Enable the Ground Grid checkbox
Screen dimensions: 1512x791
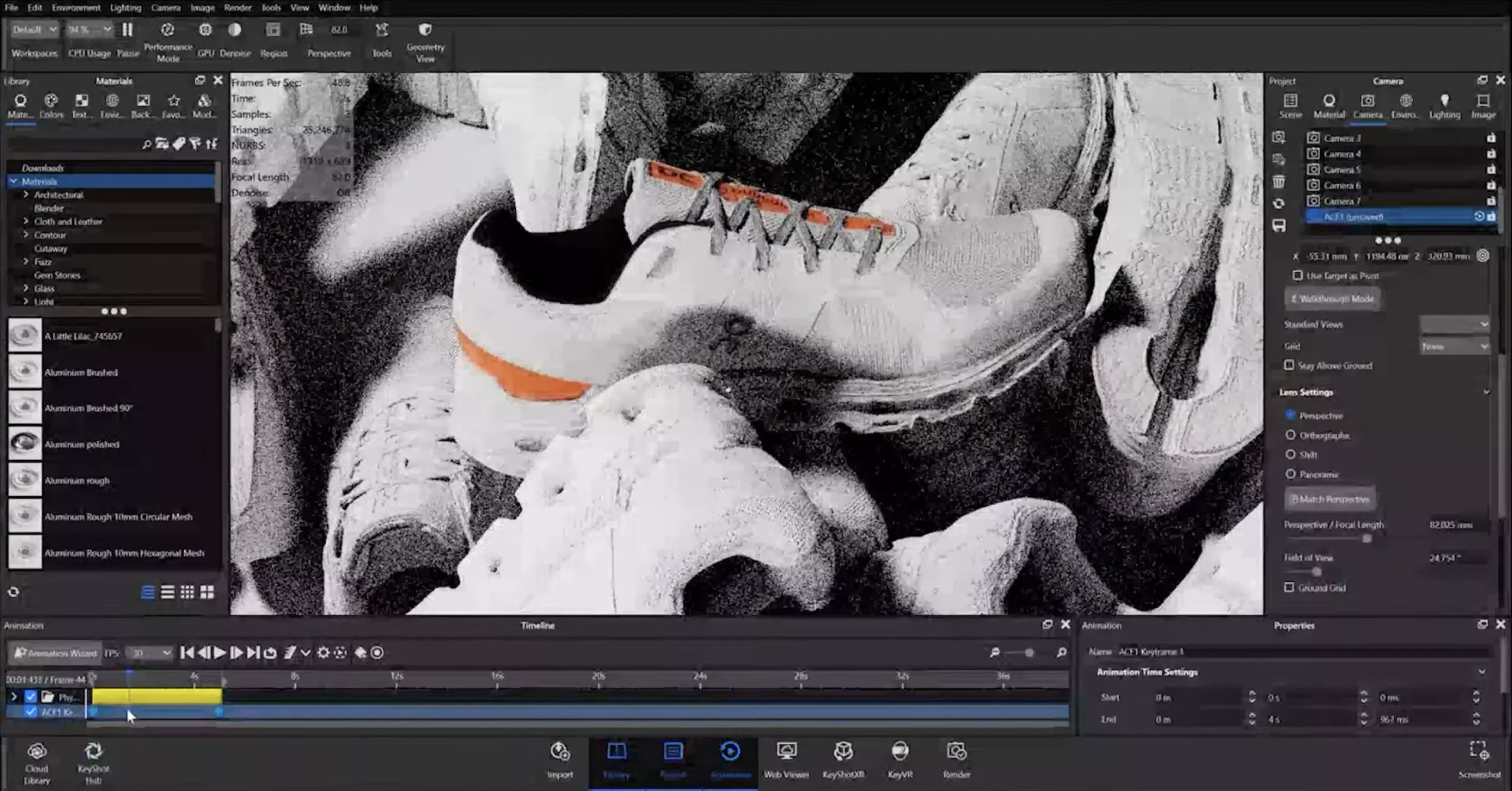click(x=1289, y=588)
